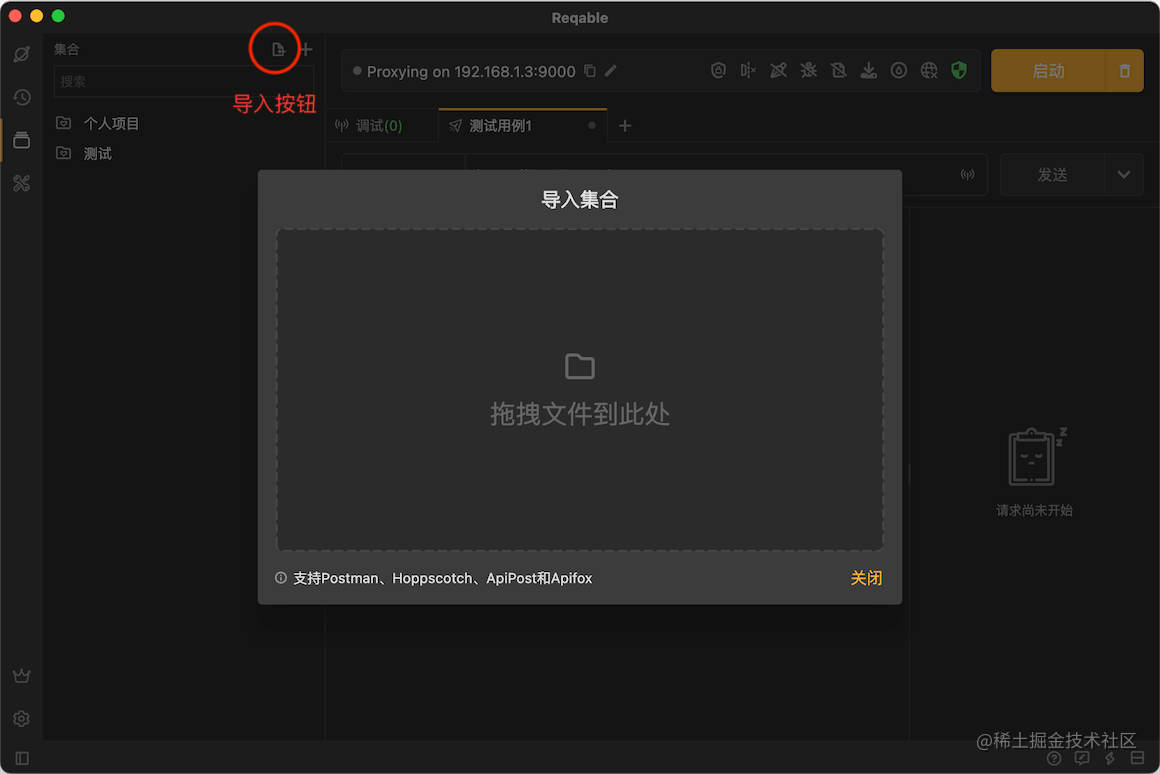1160x774 pixels.
Task: Open the Traffic capture panel in sidebar
Action: coord(22,54)
